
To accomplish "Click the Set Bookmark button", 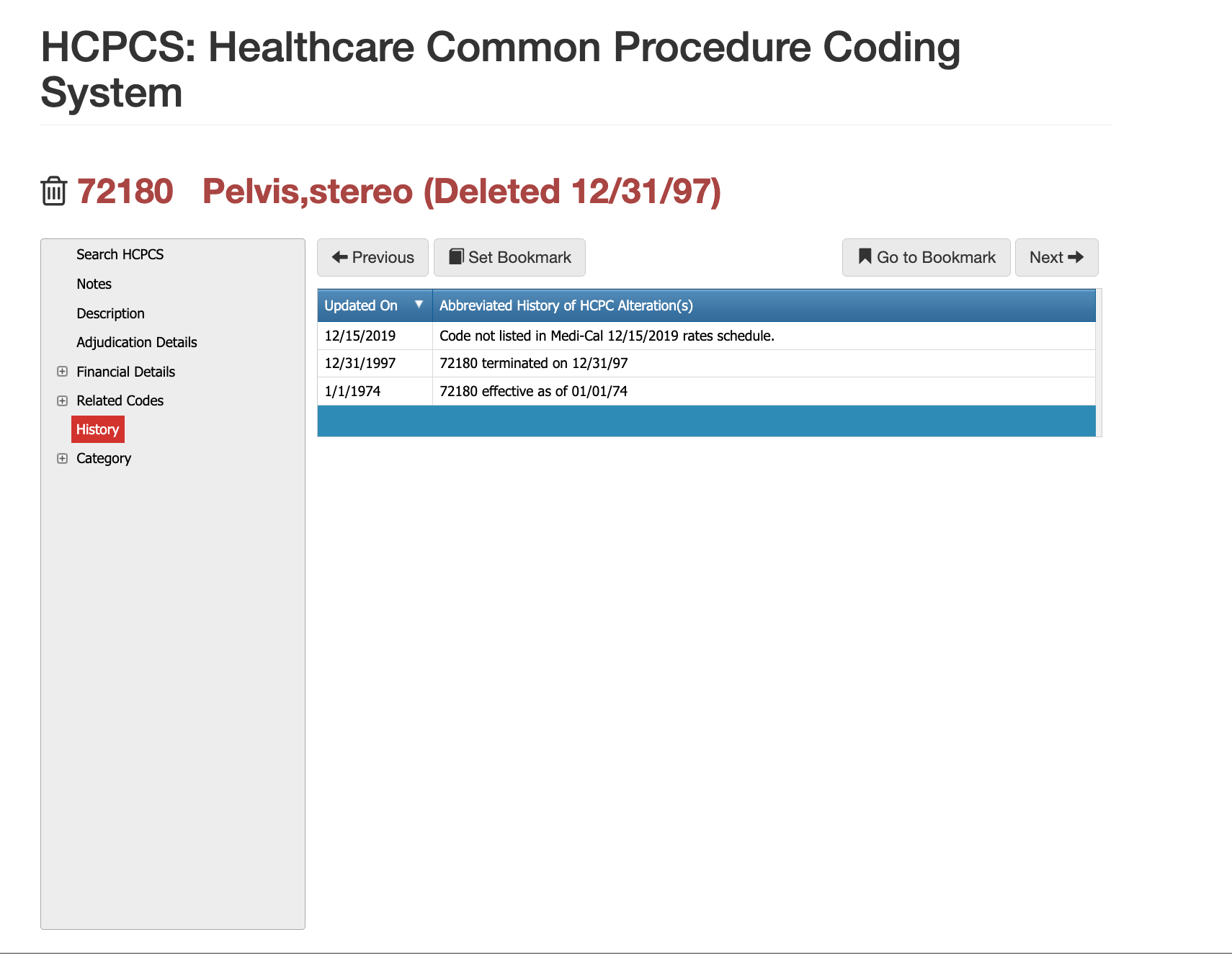I will click(x=509, y=257).
